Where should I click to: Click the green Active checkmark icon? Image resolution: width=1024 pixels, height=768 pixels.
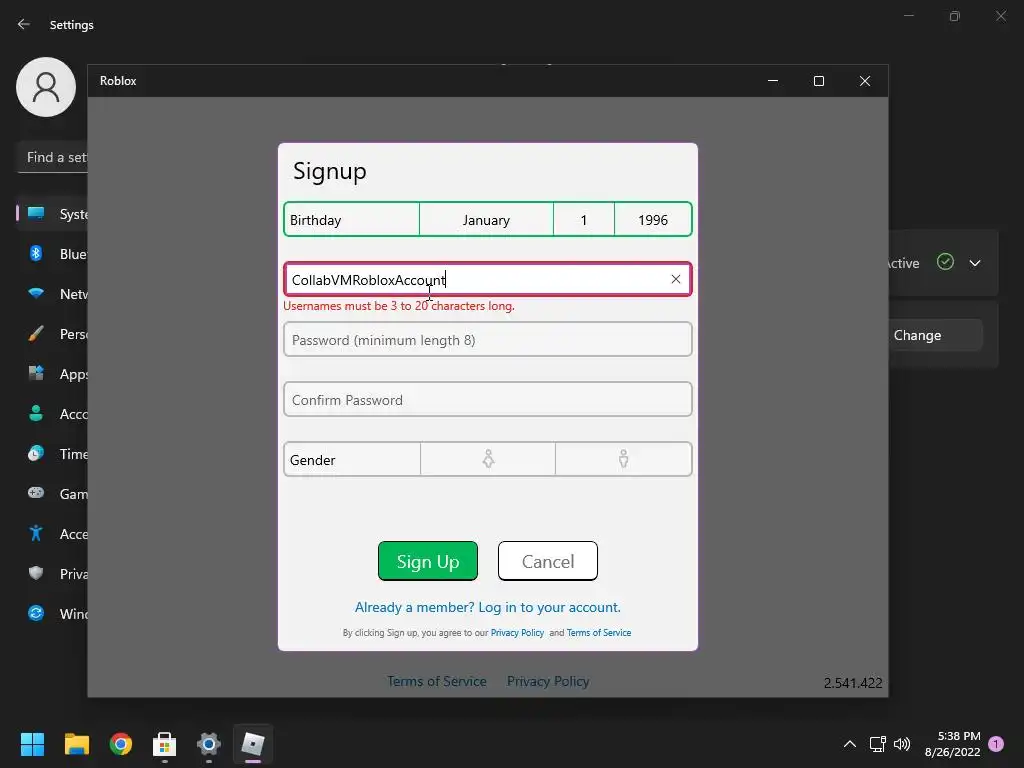[x=945, y=262]
